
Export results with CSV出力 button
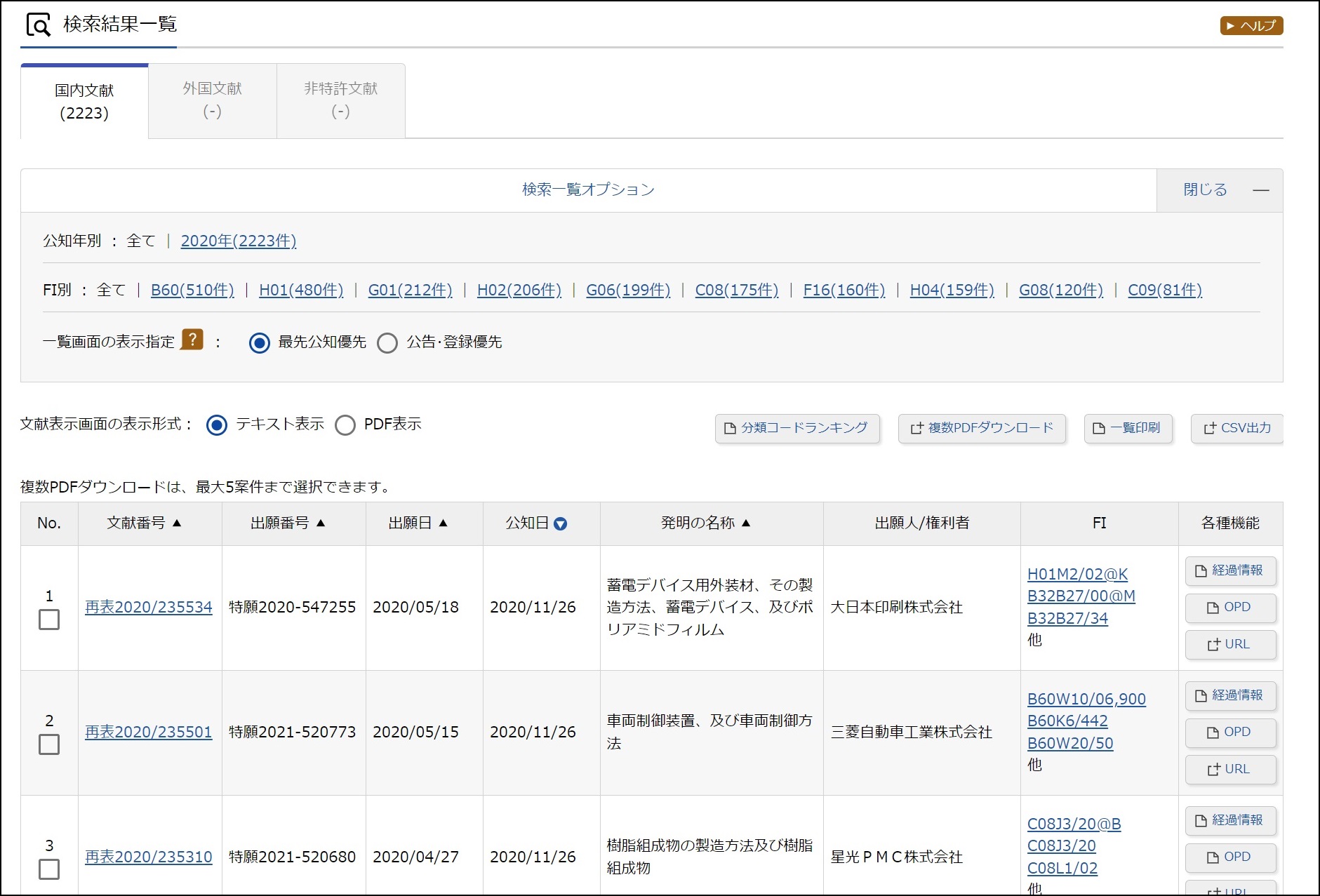(1236, 428)
